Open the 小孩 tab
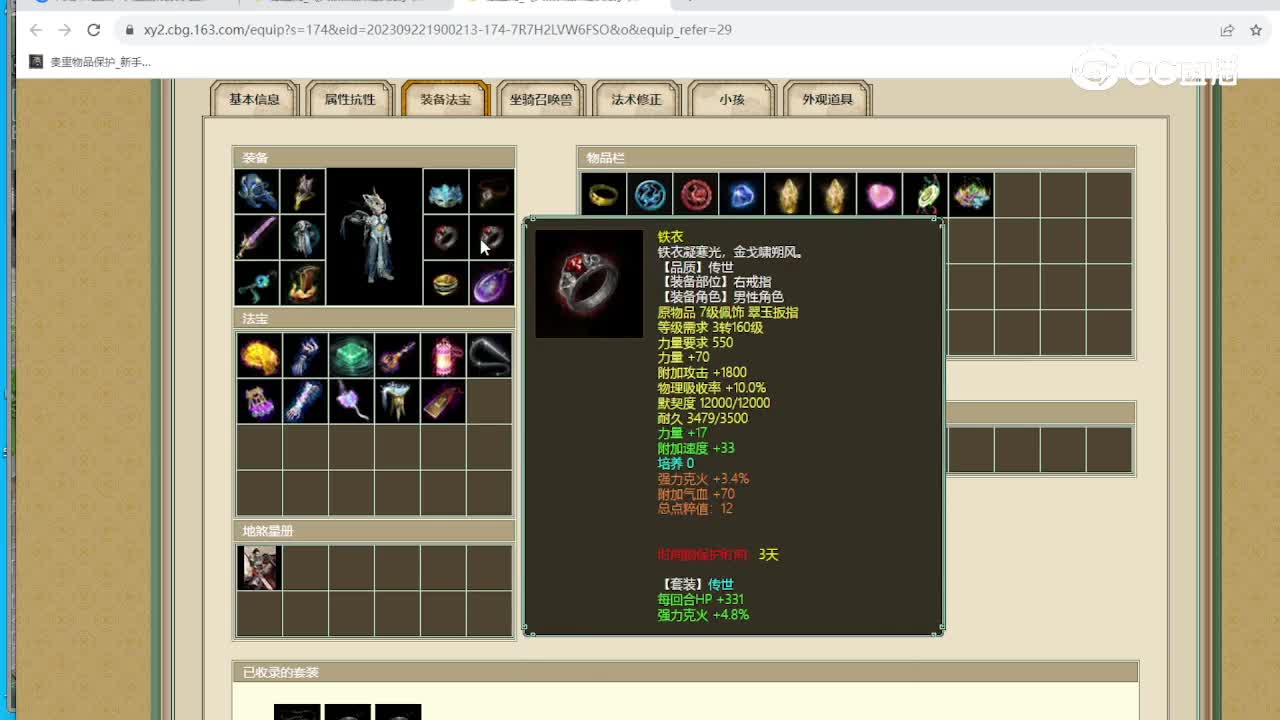 tap(732, 99)
